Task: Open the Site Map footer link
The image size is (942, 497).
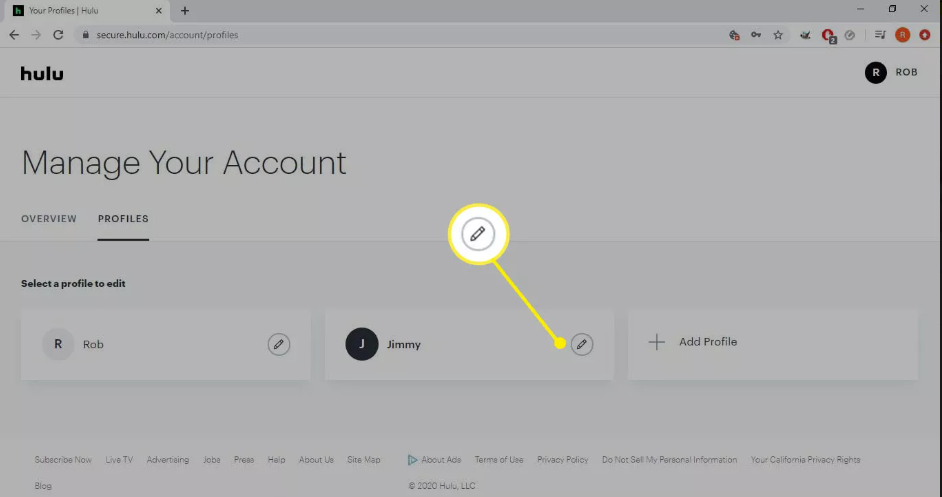Action: pyautogui.click(x=363, y=460)
